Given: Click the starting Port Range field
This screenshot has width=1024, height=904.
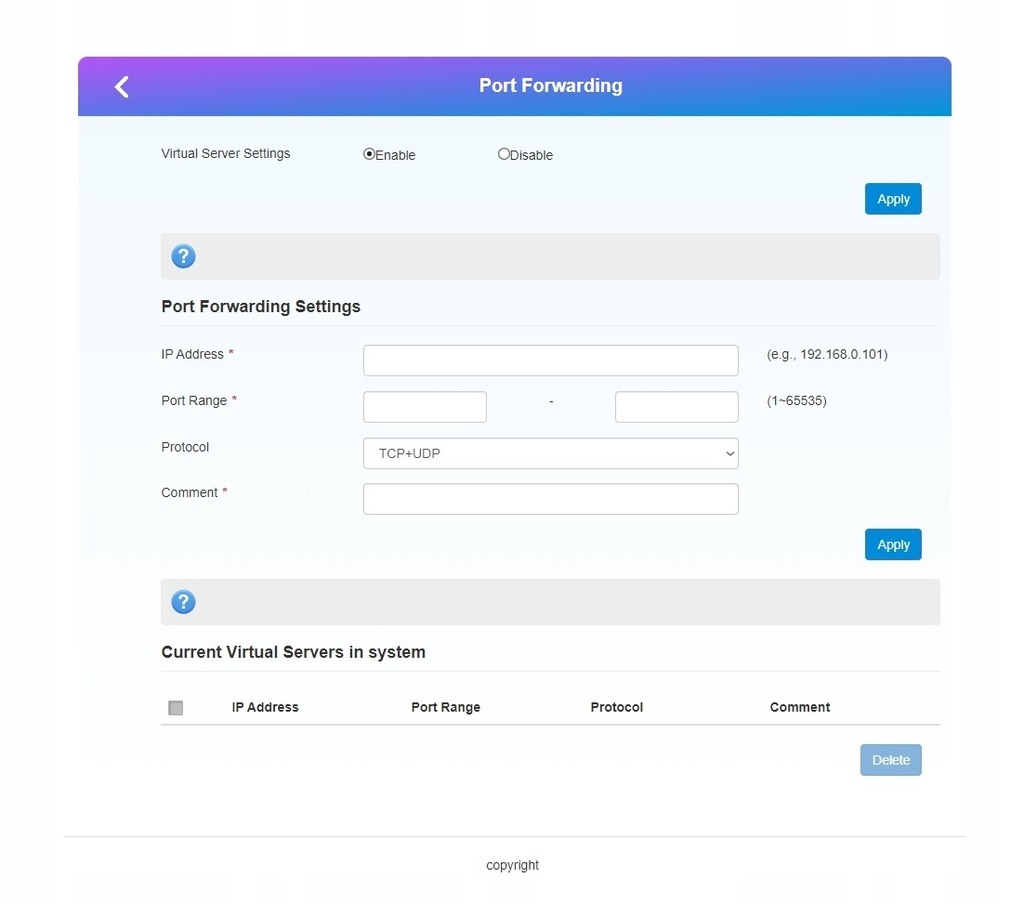Looking at the screenshot, I should click(424, 407).
